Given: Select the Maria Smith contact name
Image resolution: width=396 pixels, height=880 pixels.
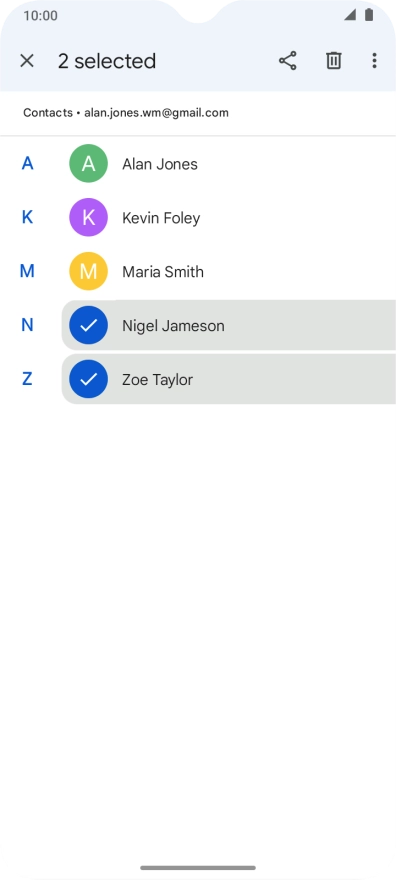Looking at the screenshot, I should pos(163,272).
